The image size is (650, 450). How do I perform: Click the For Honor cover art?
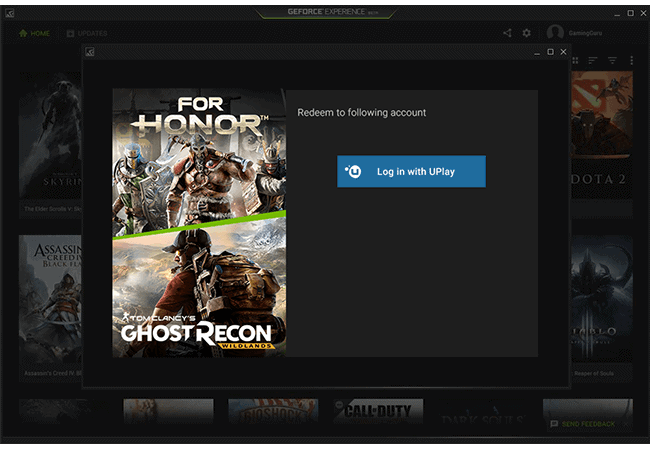pyautogui.click(x=199, y=160)
